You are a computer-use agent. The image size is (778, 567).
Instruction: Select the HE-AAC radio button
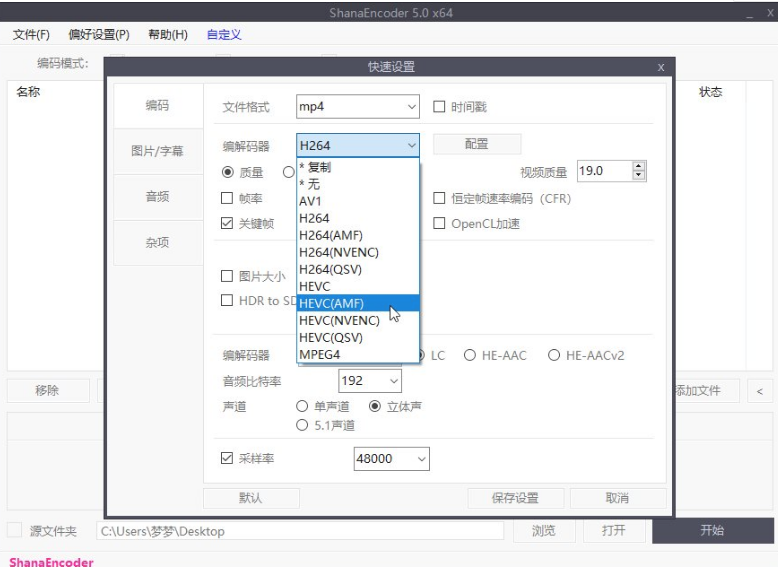(x=470, y=355)
